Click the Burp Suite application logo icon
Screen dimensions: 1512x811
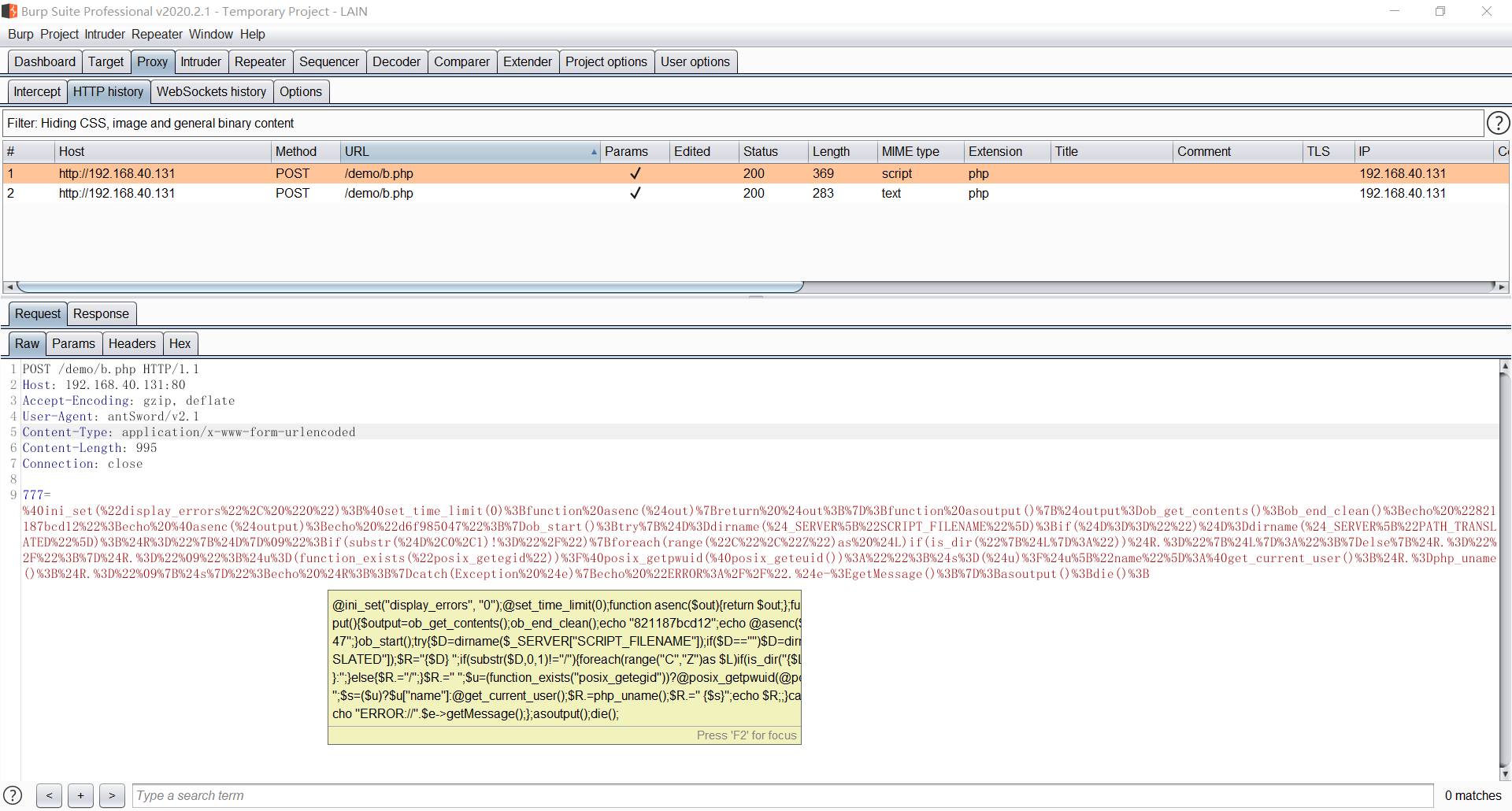(x=9, y=11)
